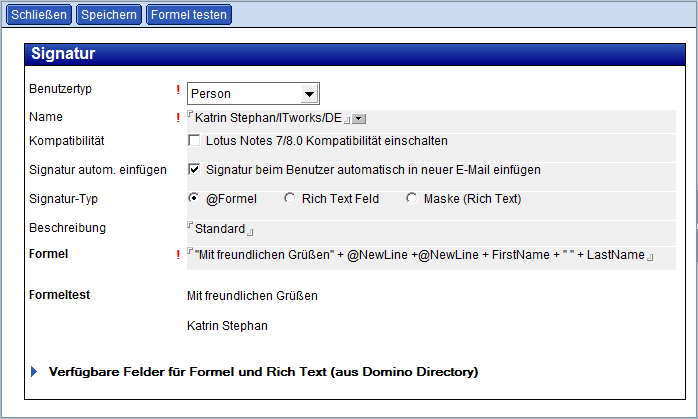The image size is (698, 419).
Task: Click the Schließen button
Action: tap(39, 15)
